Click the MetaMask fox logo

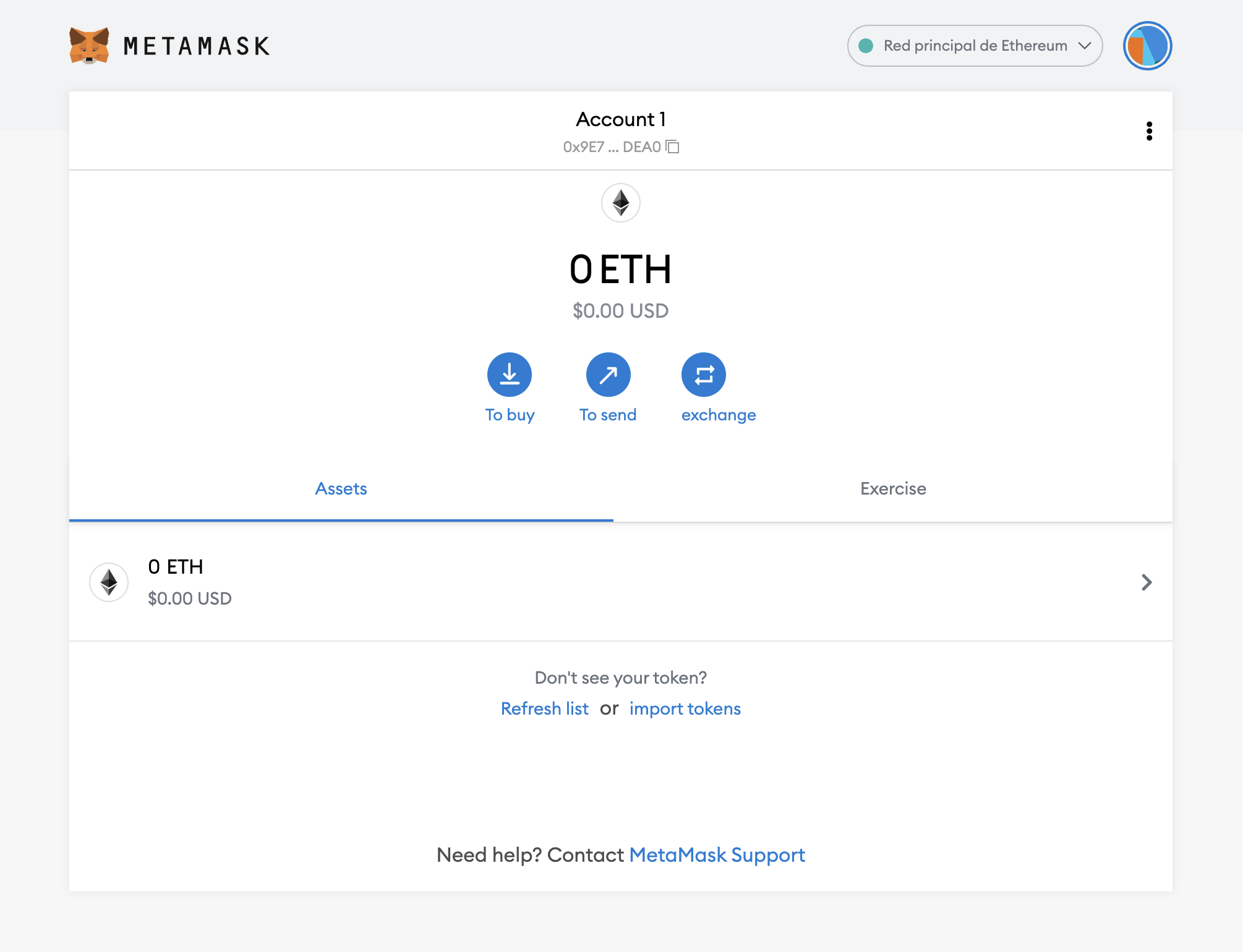click(89, 46)
